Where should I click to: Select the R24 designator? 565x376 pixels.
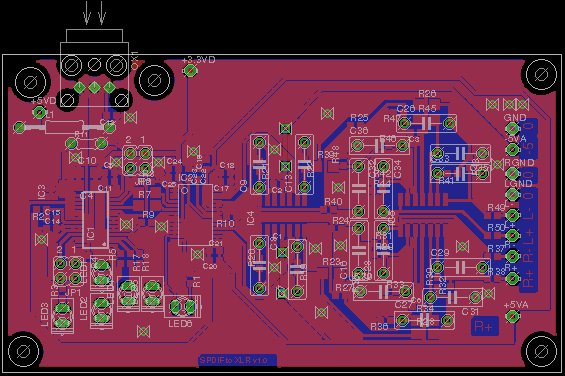tap(341, 220)
